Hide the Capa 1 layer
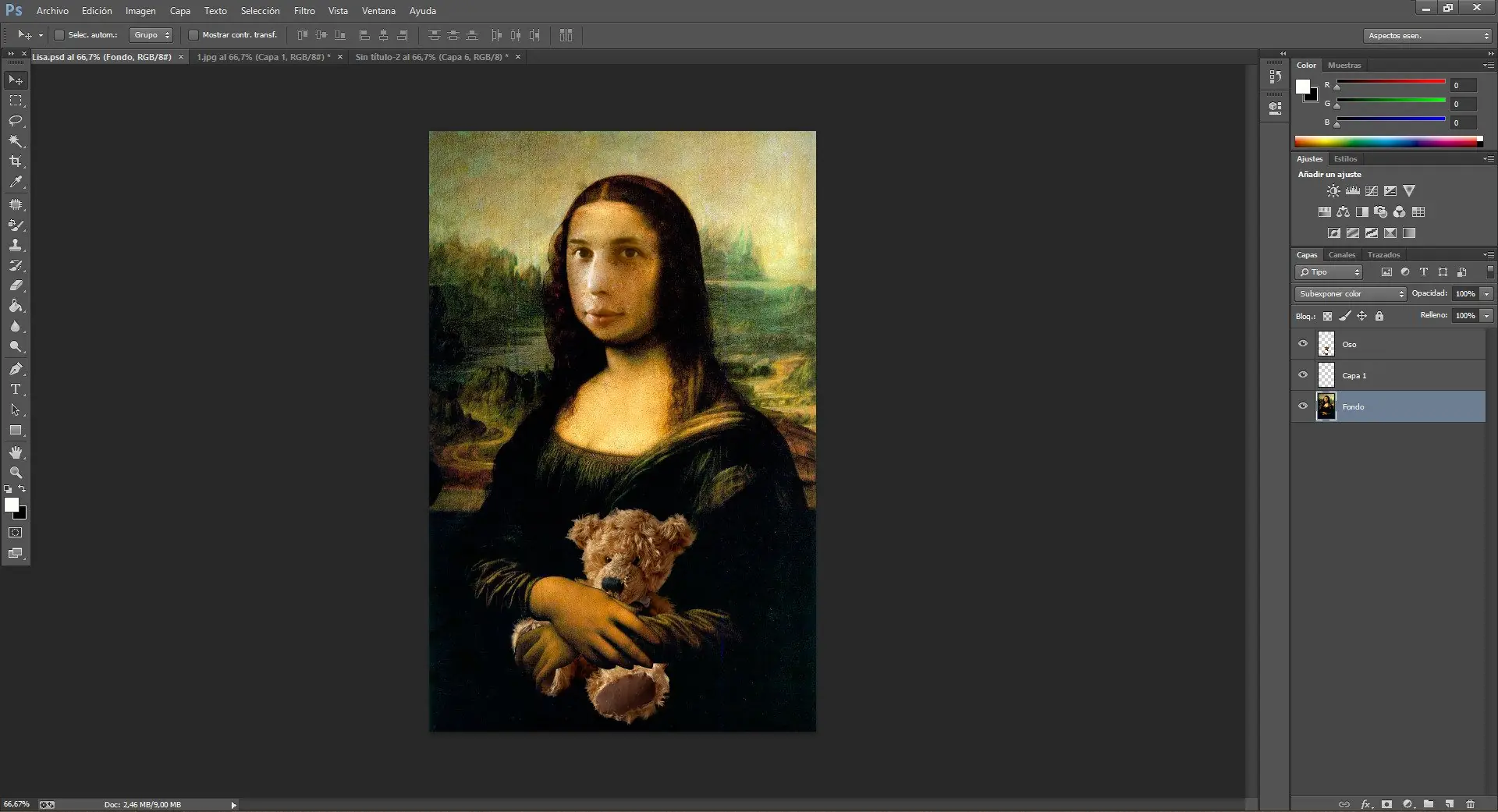The height and width of the screenshot is (812, 1498). [1303, 375]
